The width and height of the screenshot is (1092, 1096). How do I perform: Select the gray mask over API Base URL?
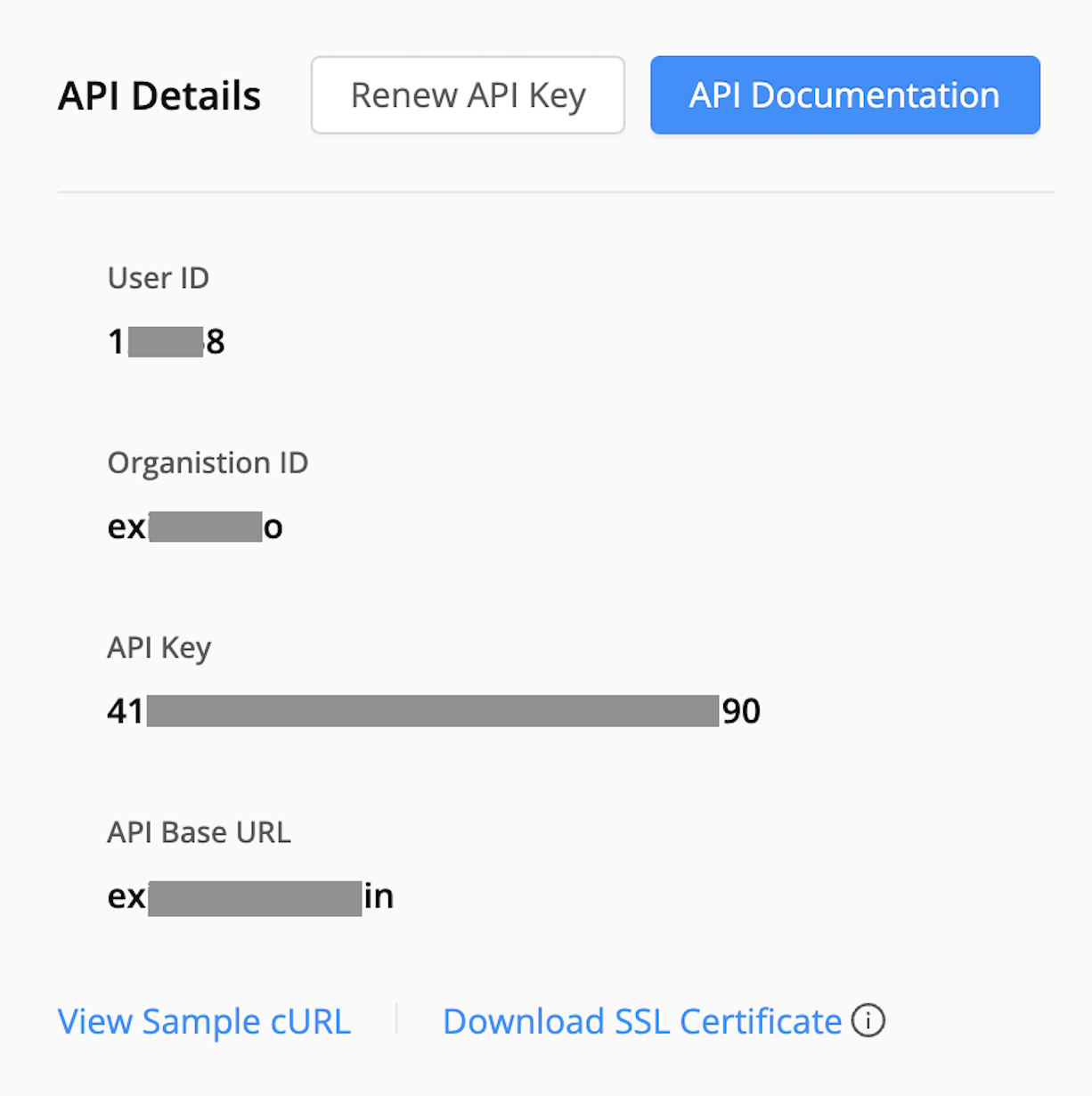coord(255,897)
